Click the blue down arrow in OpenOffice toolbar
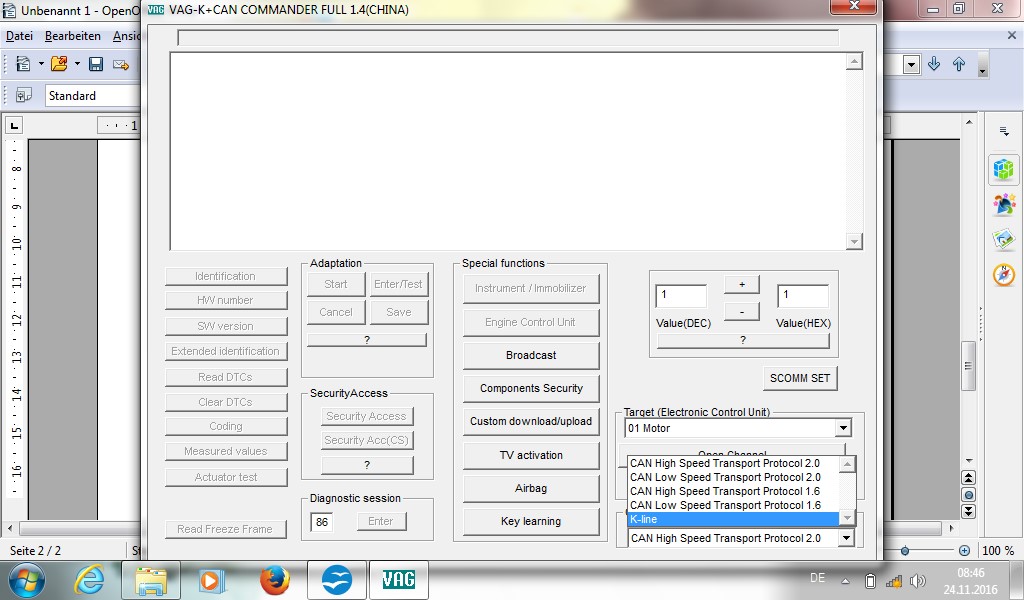Viewport: 1024px width, 600px height. [934, 64]
